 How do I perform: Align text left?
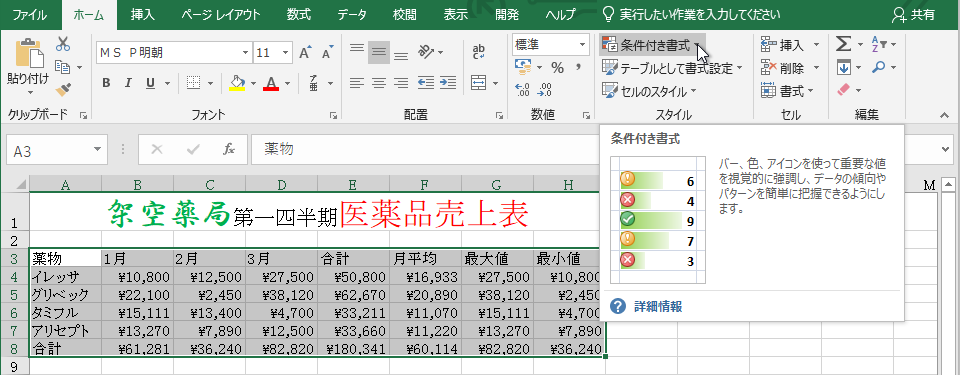357,83
